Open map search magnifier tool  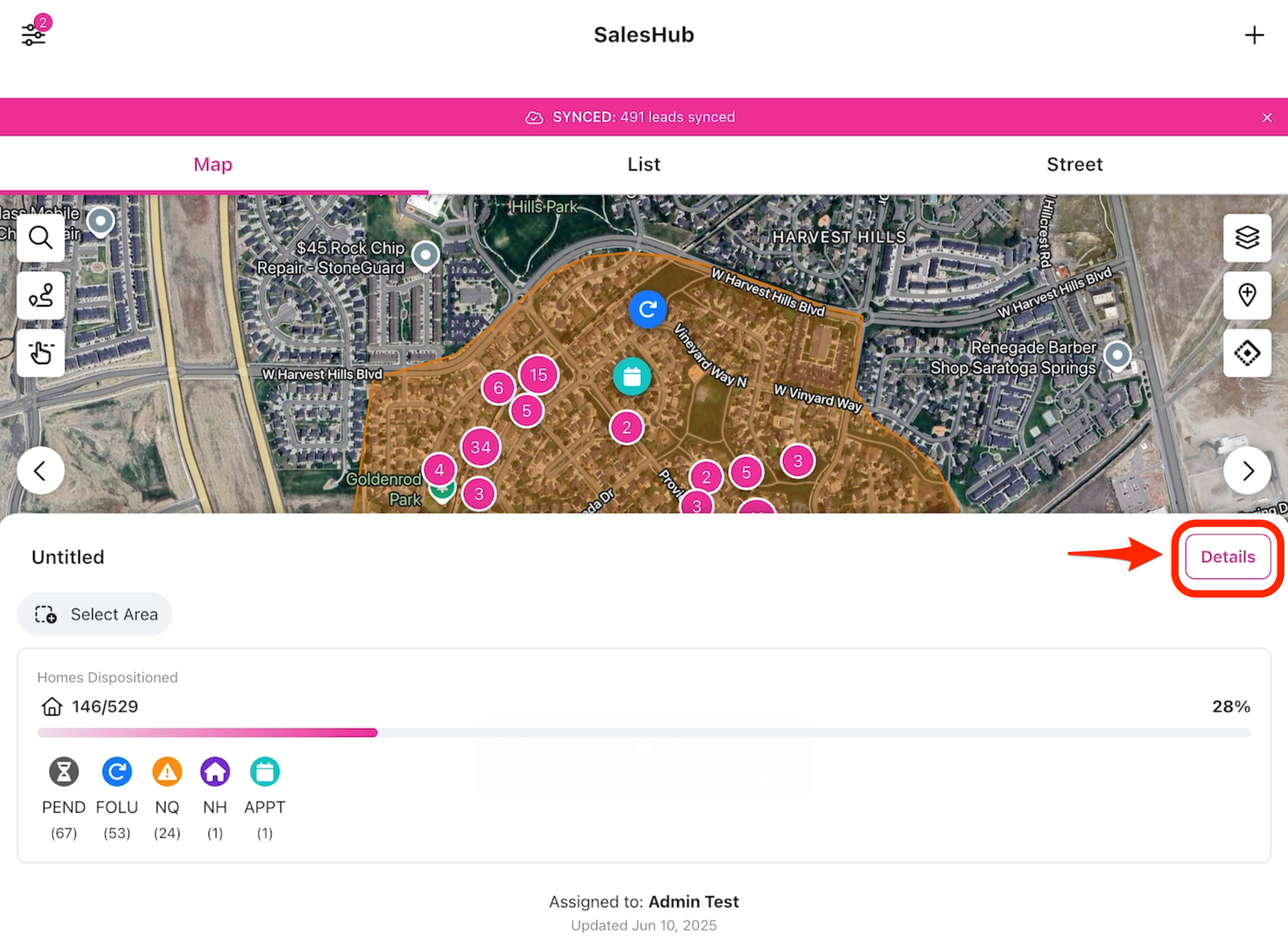[x=41, y=237]
